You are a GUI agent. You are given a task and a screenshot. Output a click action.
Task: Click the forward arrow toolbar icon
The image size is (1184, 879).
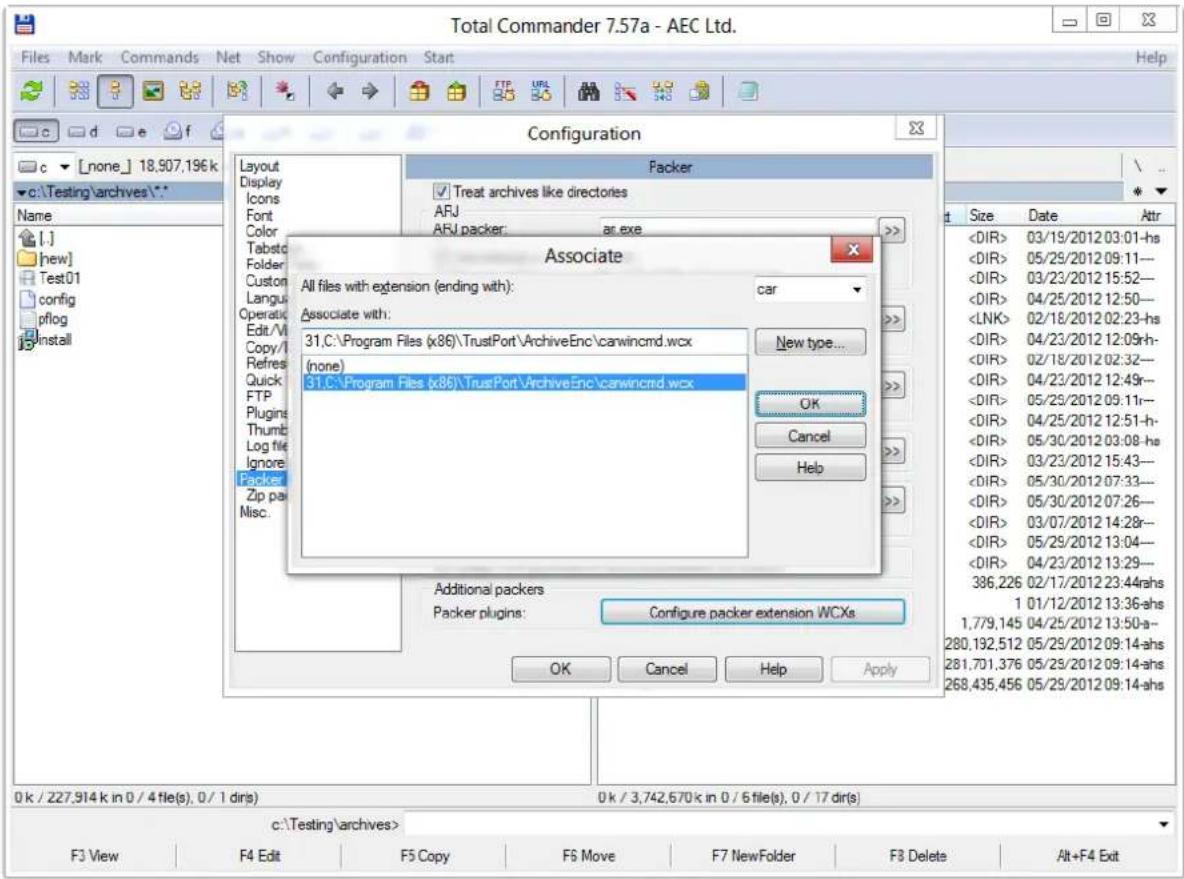point(369,91)
